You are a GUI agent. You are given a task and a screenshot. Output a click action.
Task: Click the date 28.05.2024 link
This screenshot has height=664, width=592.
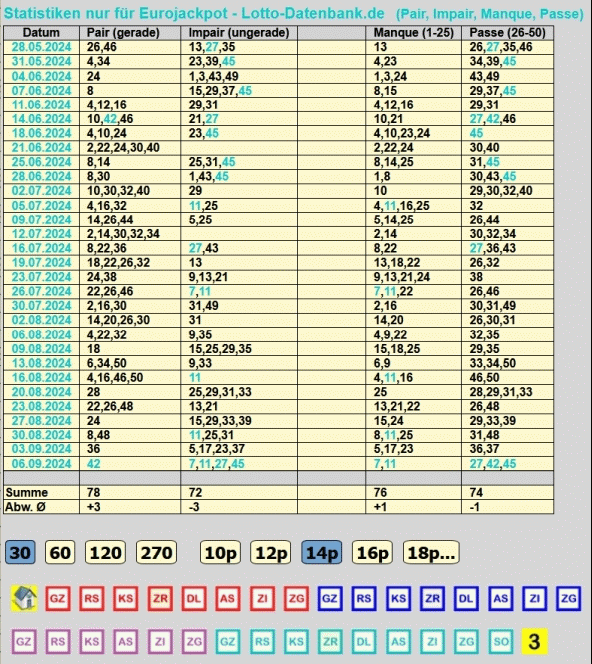[x=41, y=47]
